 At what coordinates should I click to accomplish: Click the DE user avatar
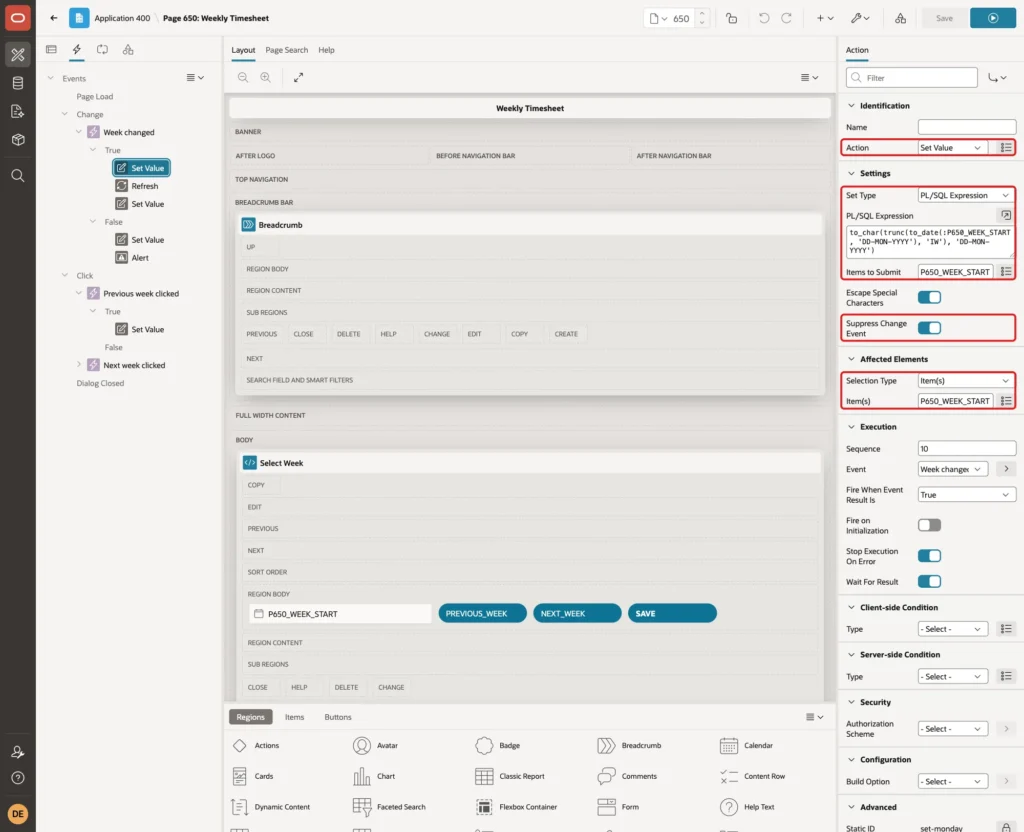tap(18, 814)
